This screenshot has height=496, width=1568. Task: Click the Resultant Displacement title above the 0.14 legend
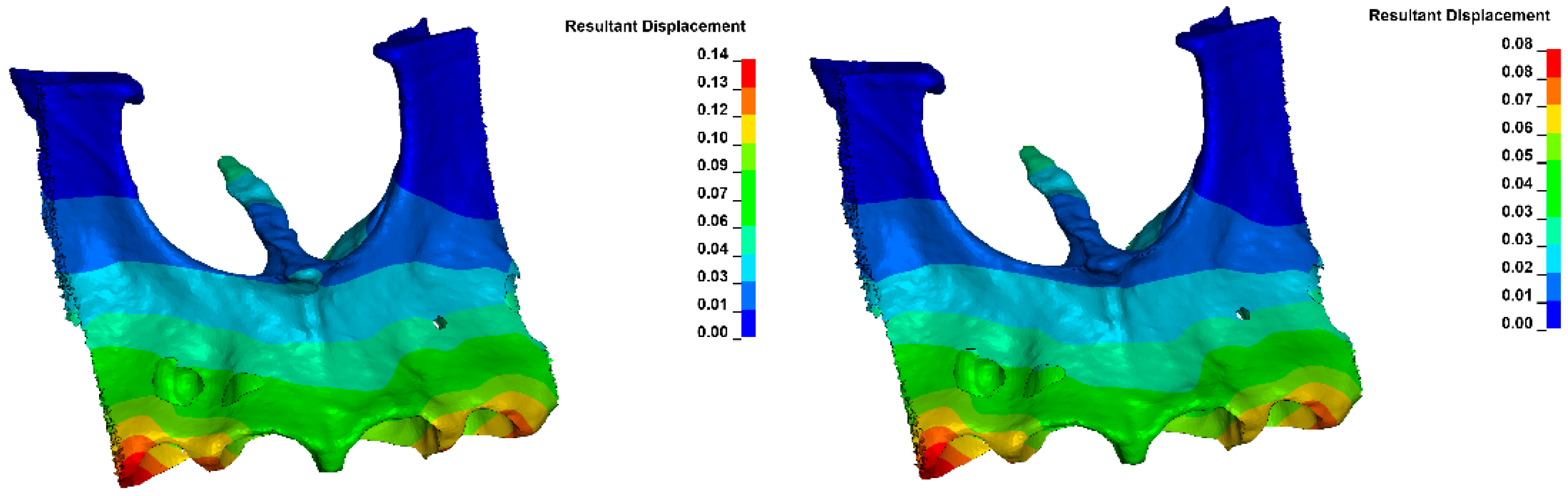655,27
